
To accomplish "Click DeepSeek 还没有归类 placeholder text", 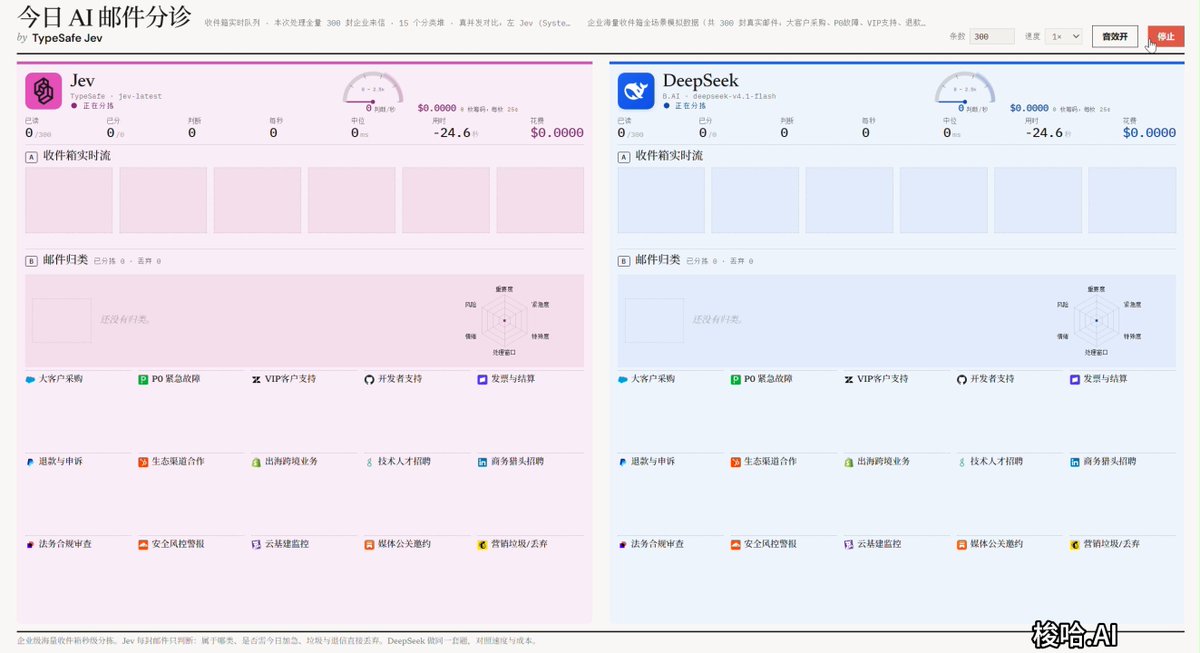I will [x=717, y=320].
